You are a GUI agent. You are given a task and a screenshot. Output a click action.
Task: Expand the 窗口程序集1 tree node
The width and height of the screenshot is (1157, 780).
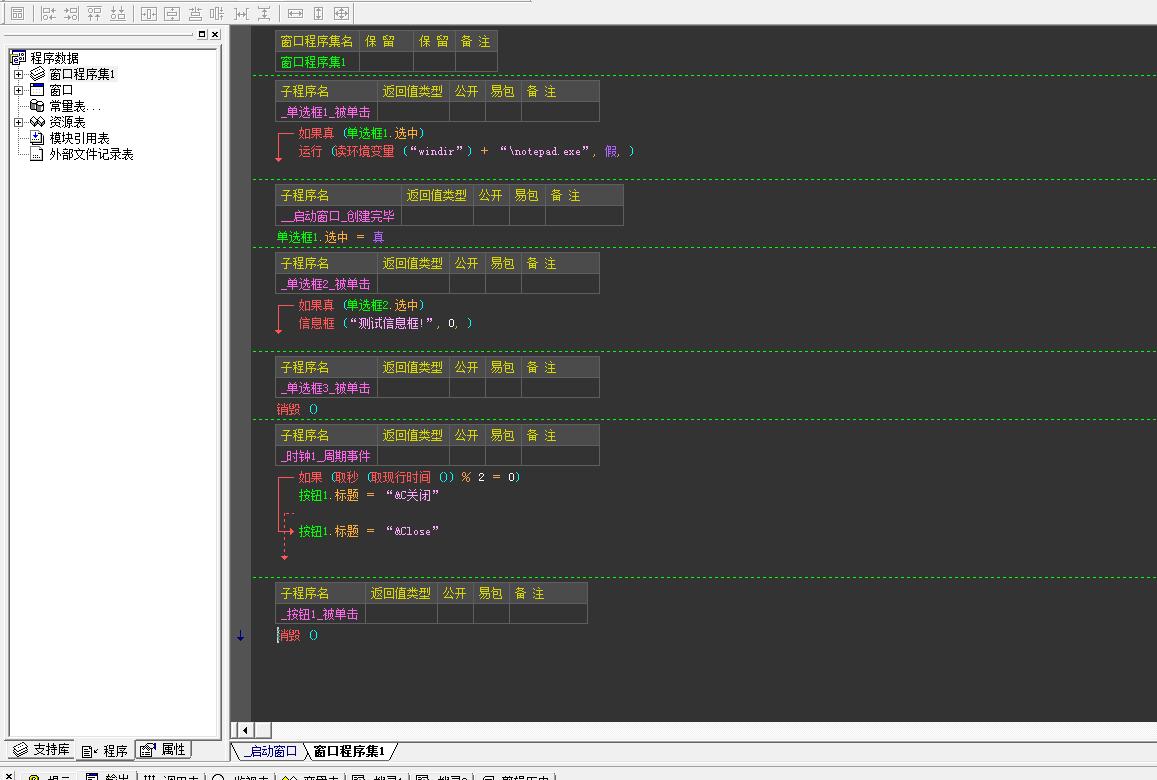coord(18,74)
